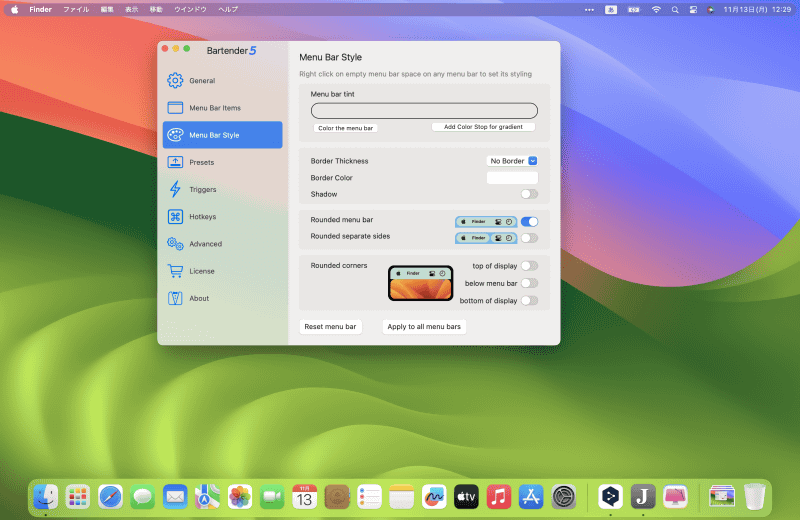Click the Hotkeys command-key icon
800x520 pixels.
[x=175, y=216]
